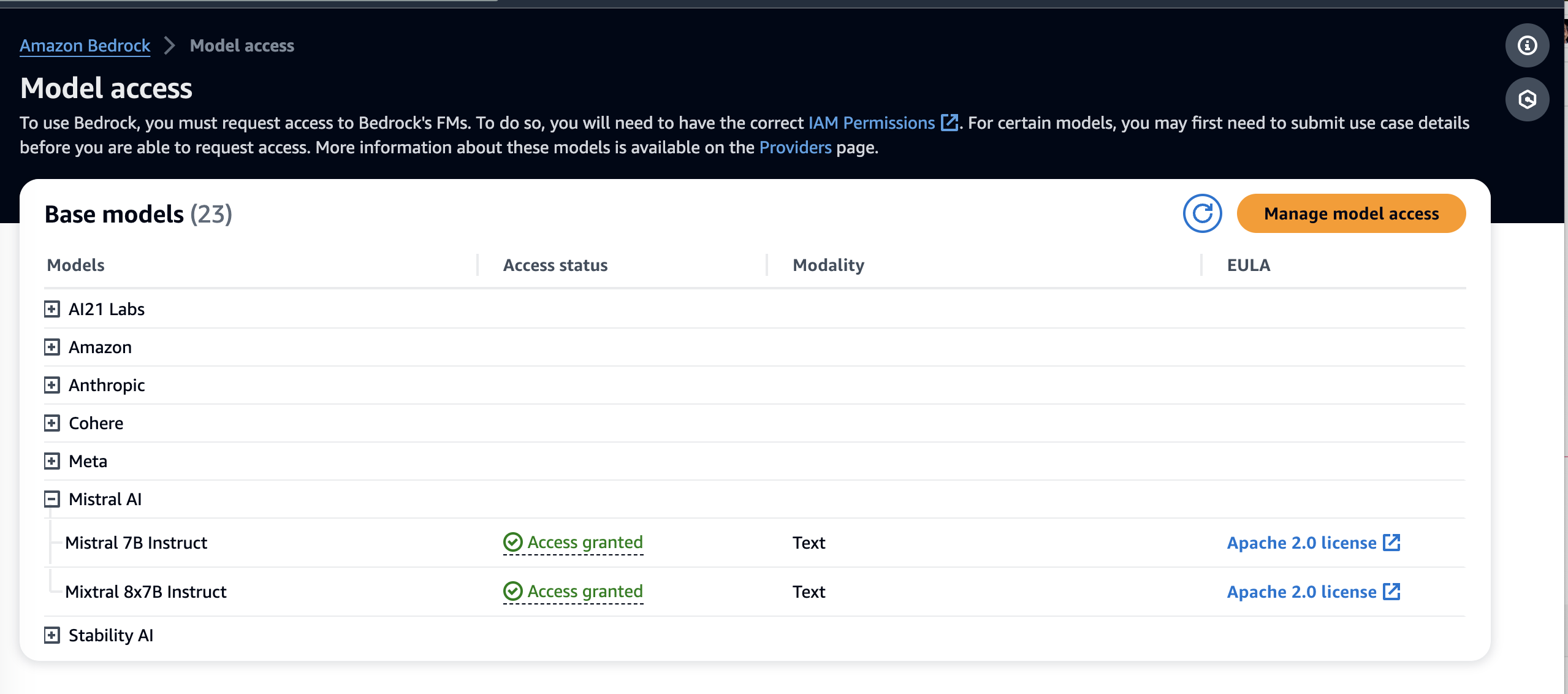Click the hexagon icon below info
1568x694 pixels.
[x=1527, y=99]
